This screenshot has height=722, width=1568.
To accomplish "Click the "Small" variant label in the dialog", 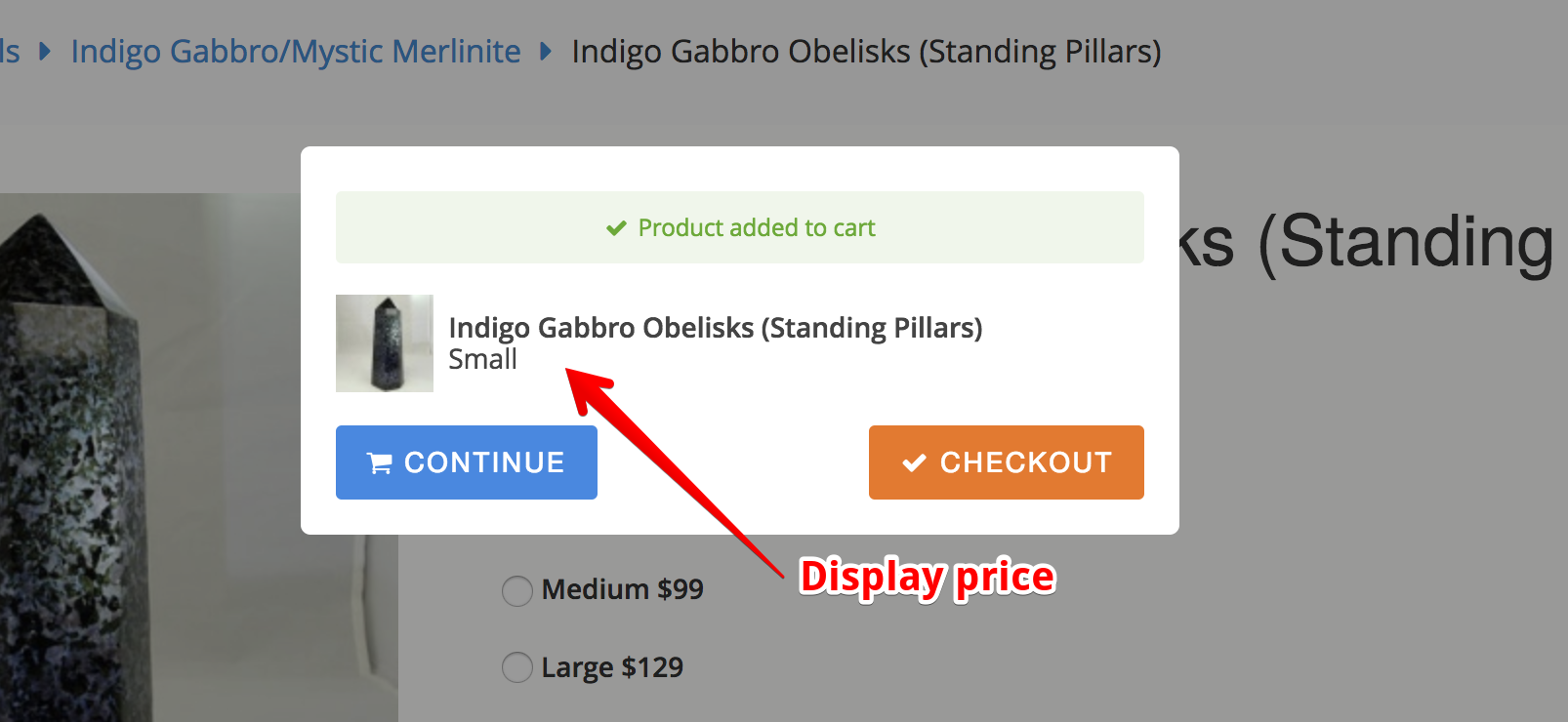I will (482, 360).
